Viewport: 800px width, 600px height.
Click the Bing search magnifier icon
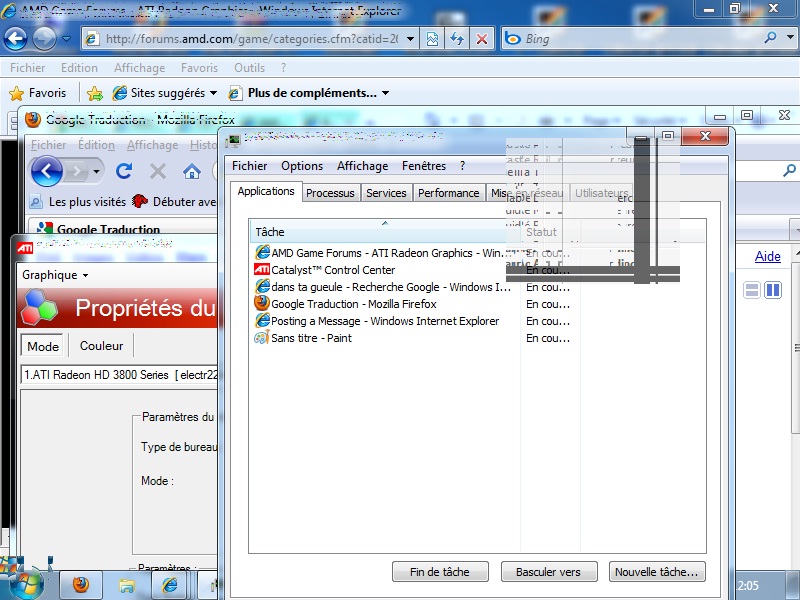click(x=771, y=38)
